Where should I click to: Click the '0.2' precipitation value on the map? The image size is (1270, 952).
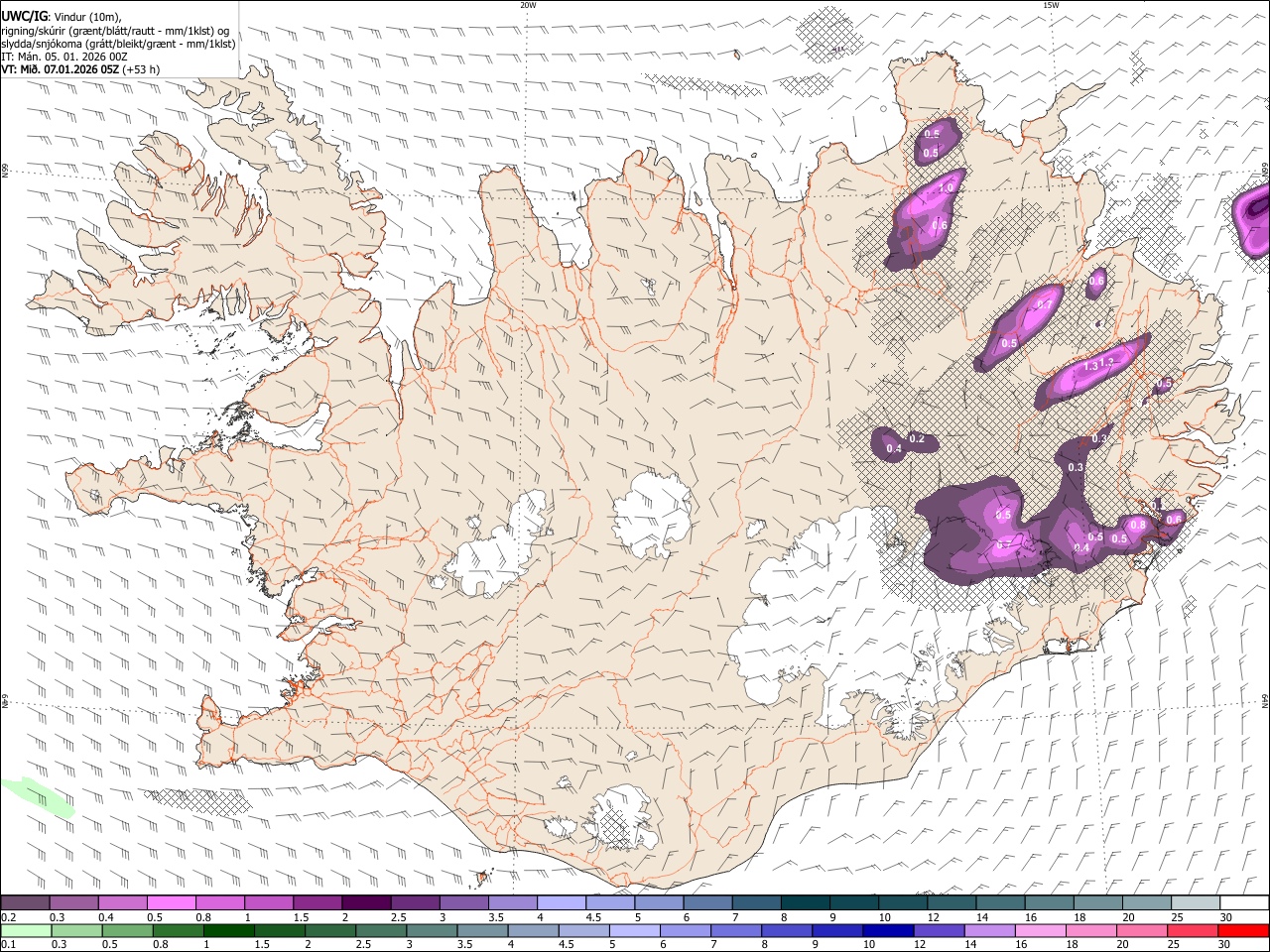tap(917, 438)
